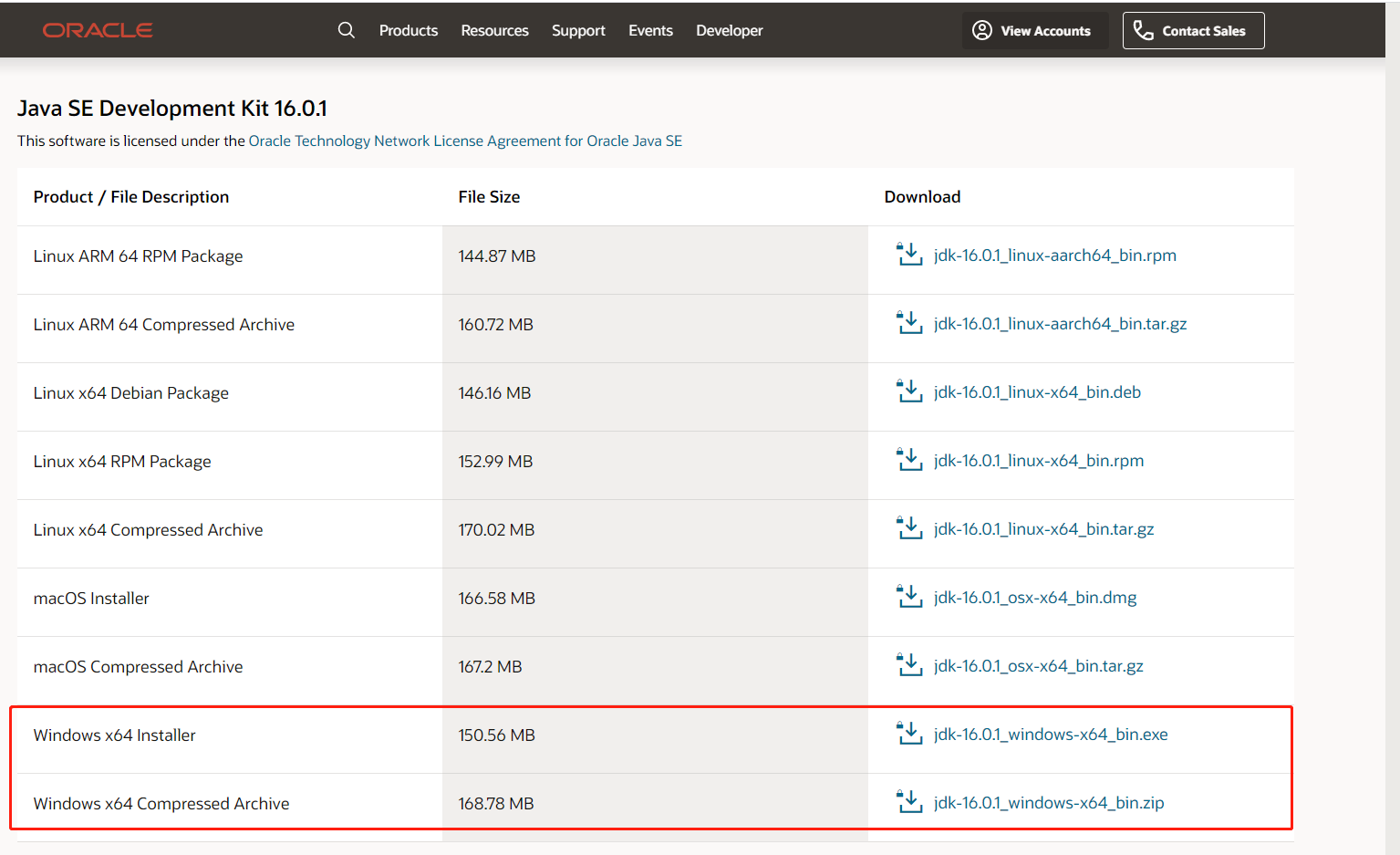
Task: Click the 166.58 MB file size
Action: tap(496, 599)
